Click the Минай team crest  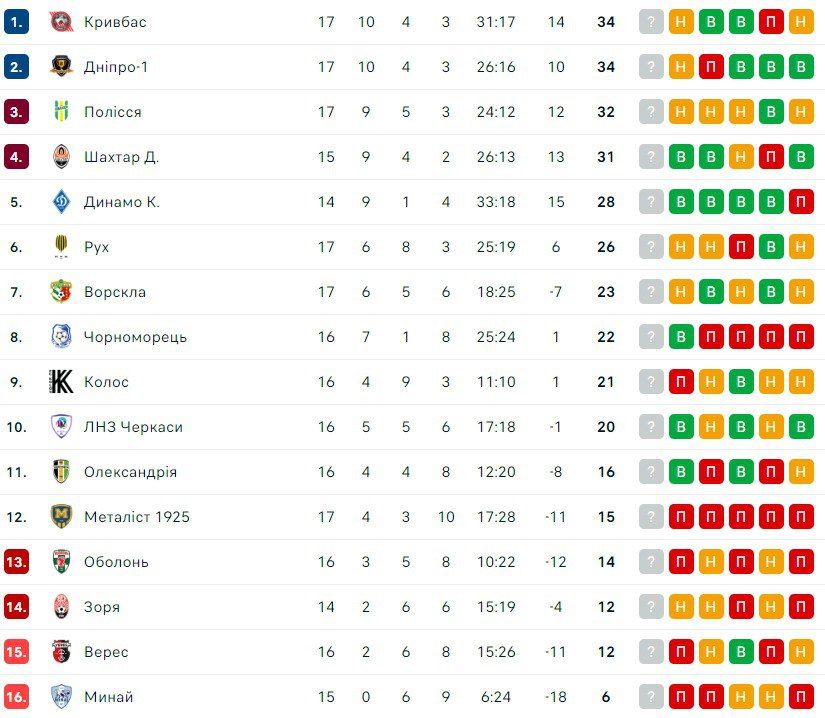pos(61,697)
